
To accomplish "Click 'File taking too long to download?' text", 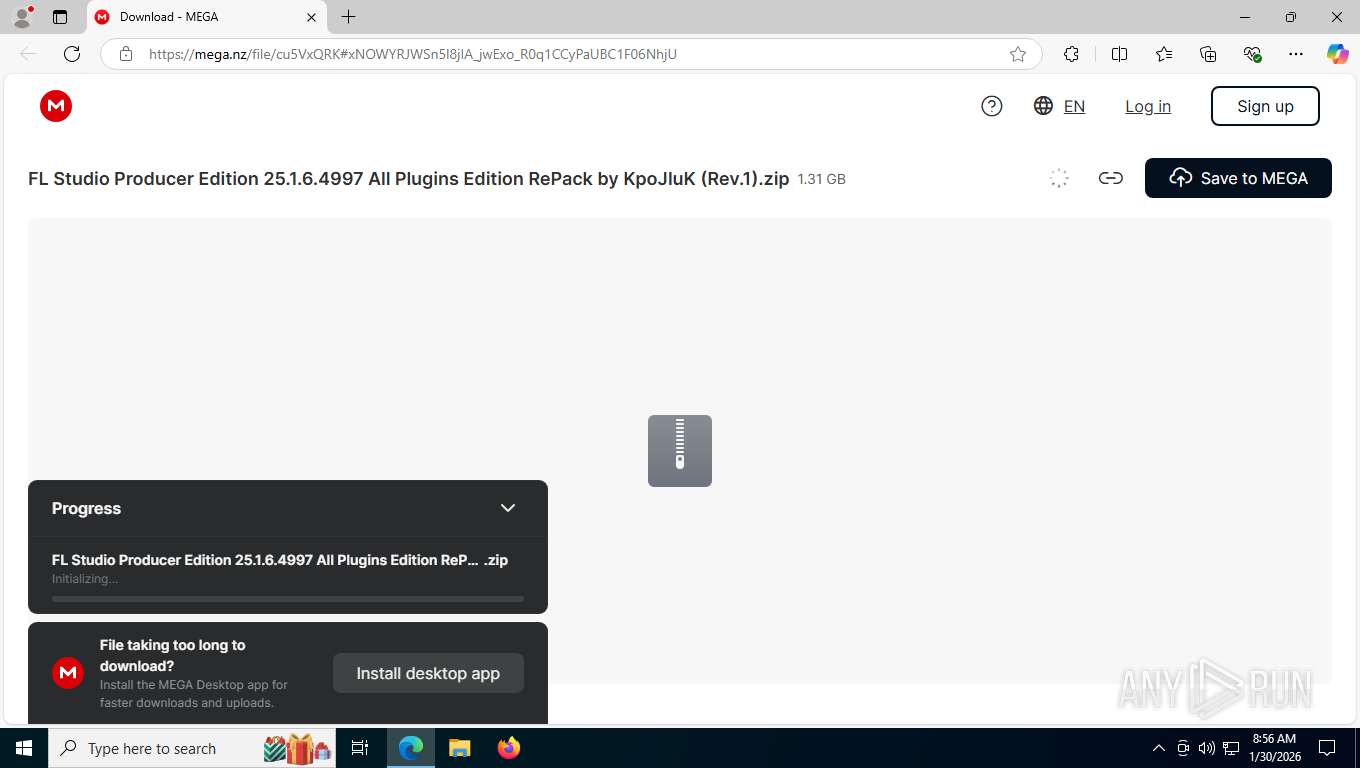I will coord(173,655).
